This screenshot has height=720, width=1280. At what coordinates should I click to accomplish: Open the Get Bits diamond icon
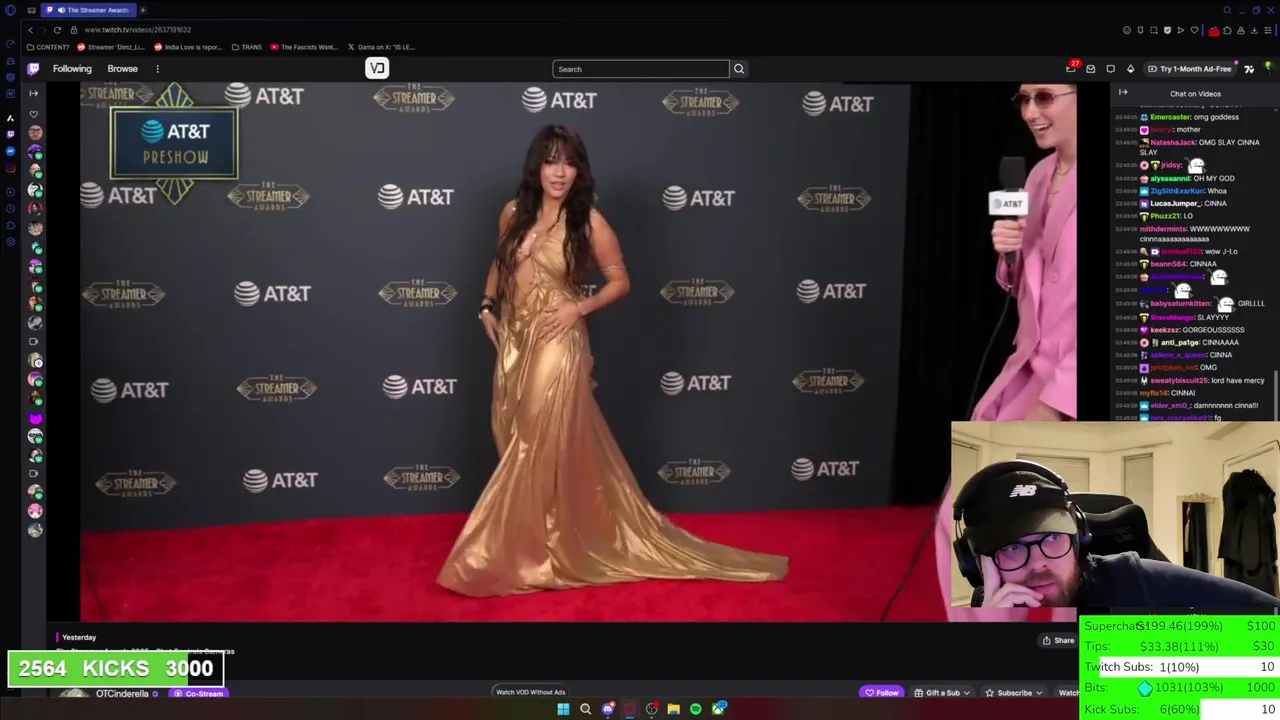1130,69
